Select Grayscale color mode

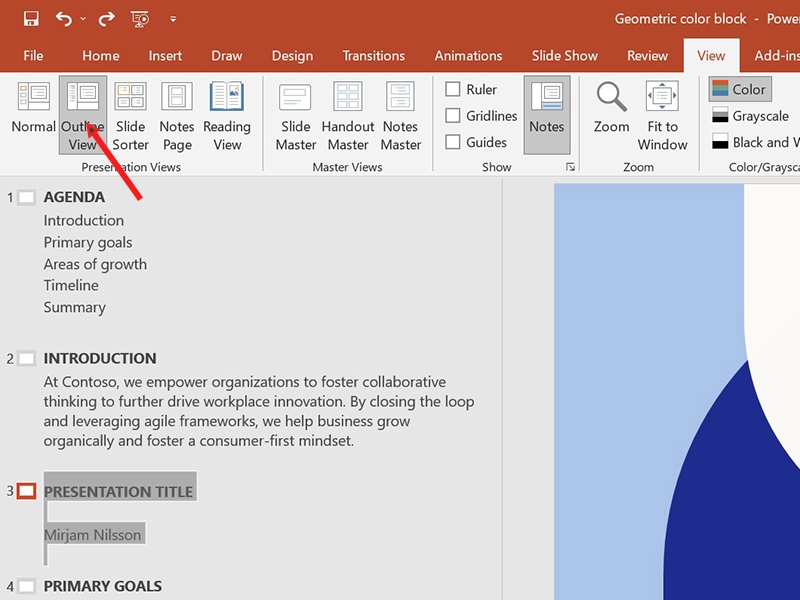(751, 116)
